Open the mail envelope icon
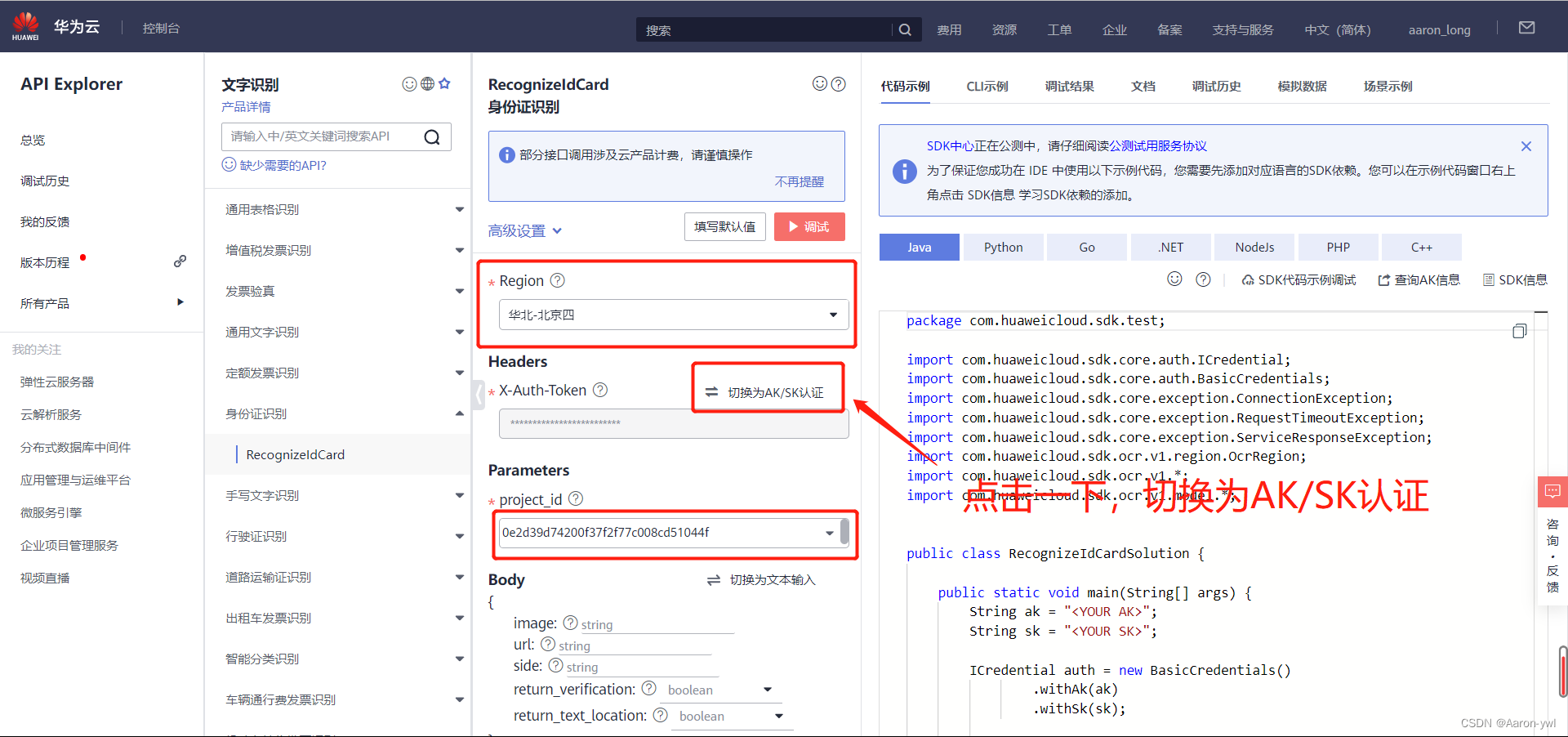This screenshot has height=737, width=1568. click(x=1526, y=28)
